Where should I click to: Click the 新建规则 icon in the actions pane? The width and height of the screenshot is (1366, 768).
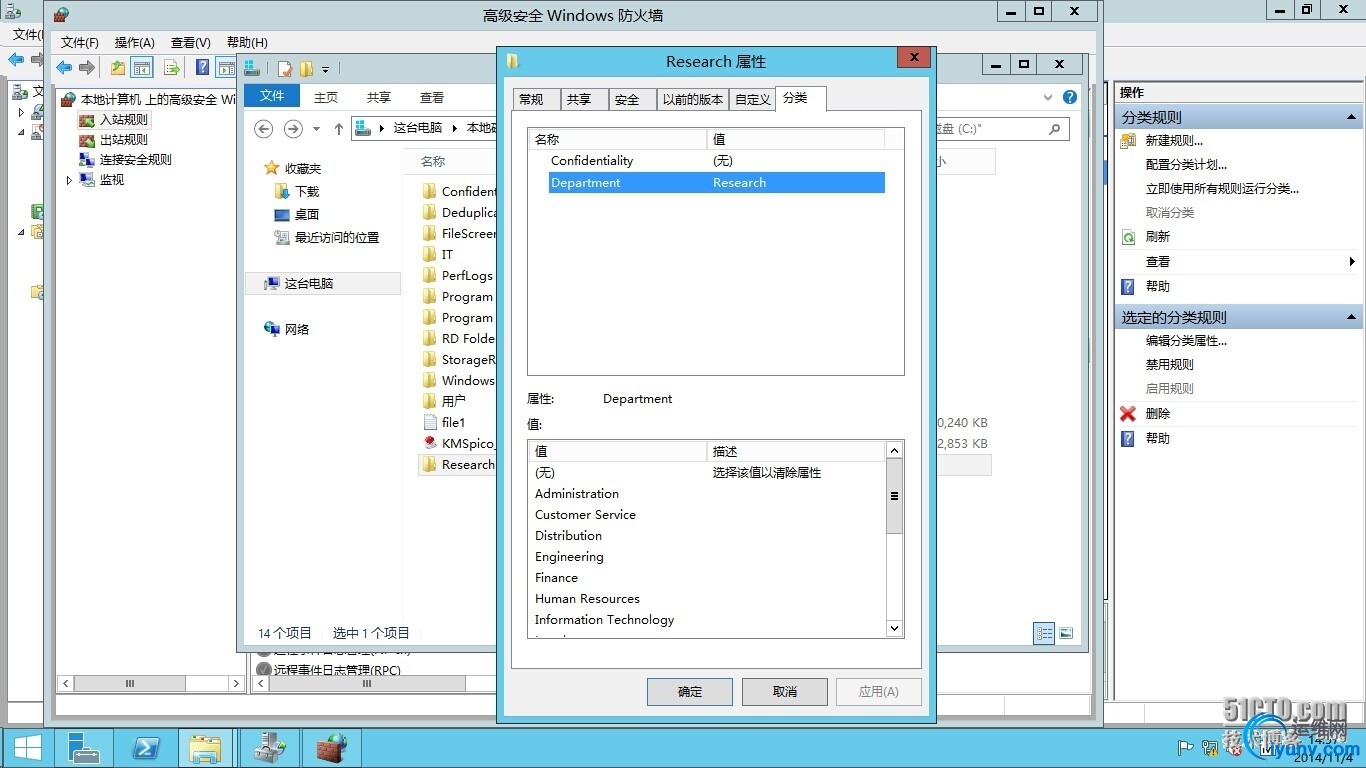coord(1128,141)
